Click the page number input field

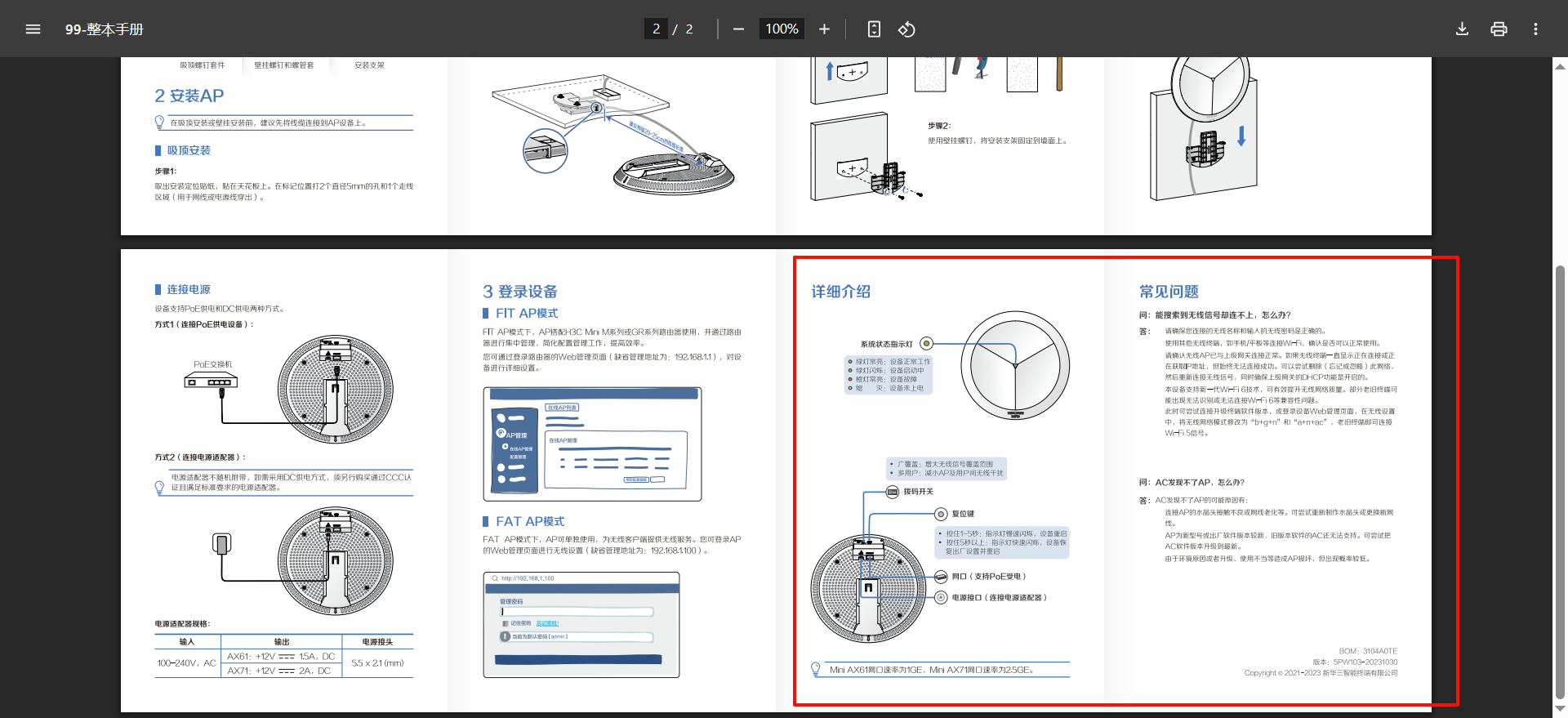click(x=656, y=29)
